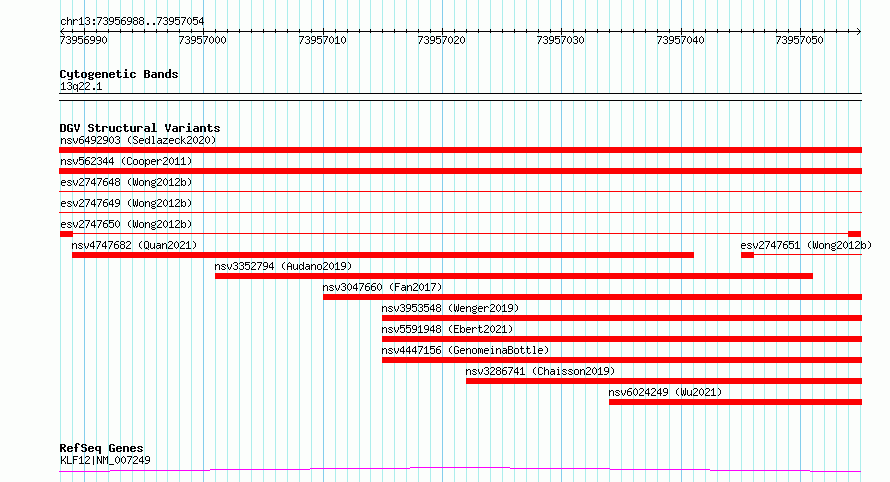
Task: Click nsv6024249 (Wu2021) variant label
Action: point(665,392)
